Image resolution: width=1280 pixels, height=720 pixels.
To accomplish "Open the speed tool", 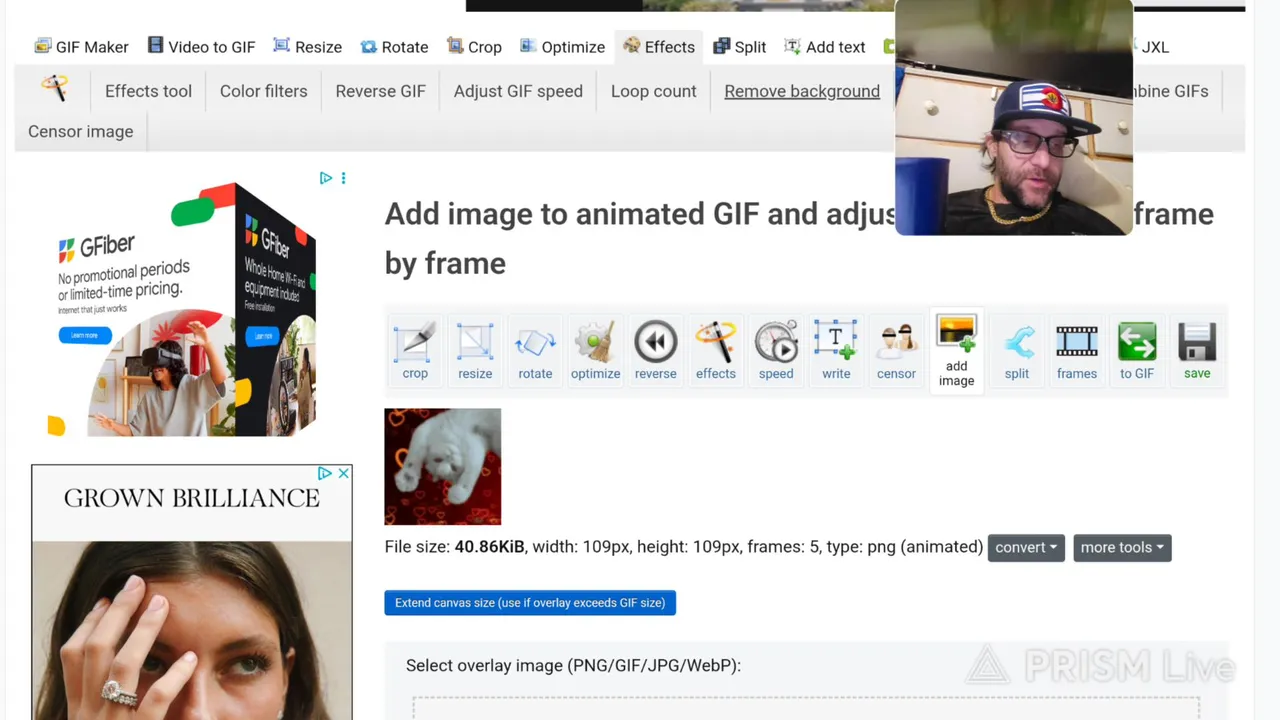I will 776,351.
